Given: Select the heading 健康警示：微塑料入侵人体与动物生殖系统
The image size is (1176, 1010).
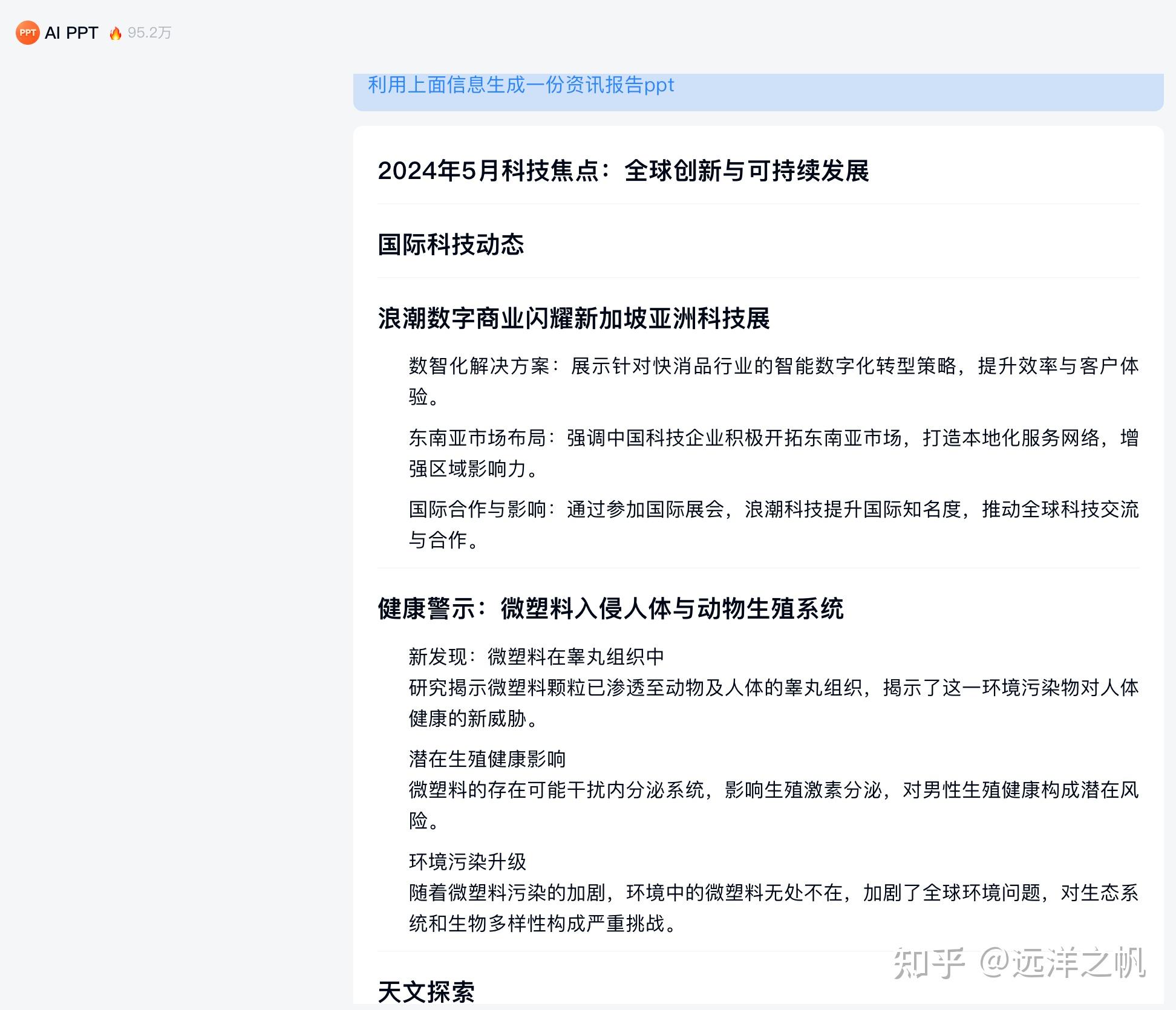Looking at the screenshot, I should click(610, 608).
